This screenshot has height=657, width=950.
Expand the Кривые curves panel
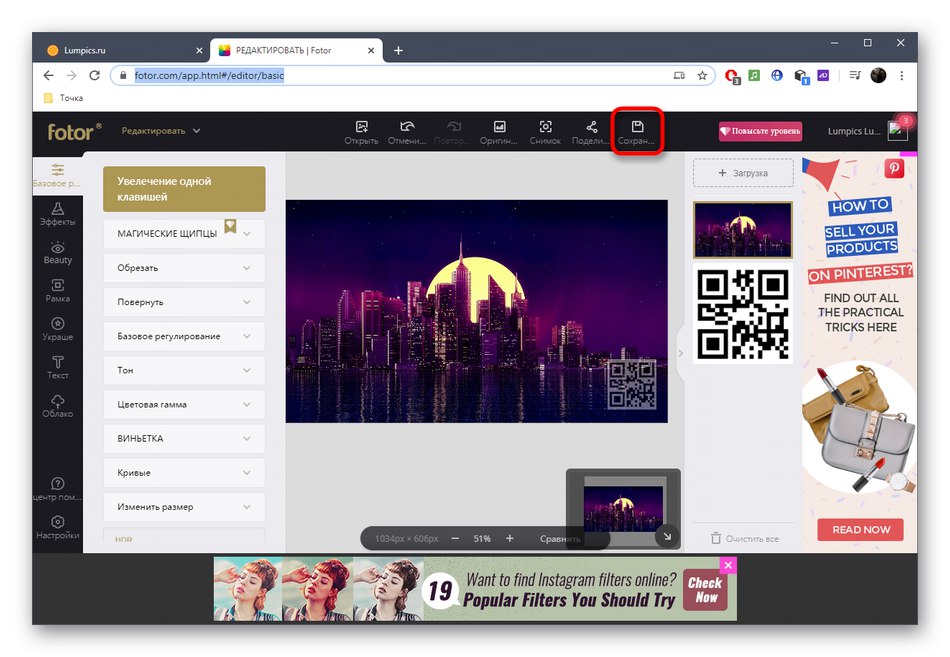click(x=184, y=473)
